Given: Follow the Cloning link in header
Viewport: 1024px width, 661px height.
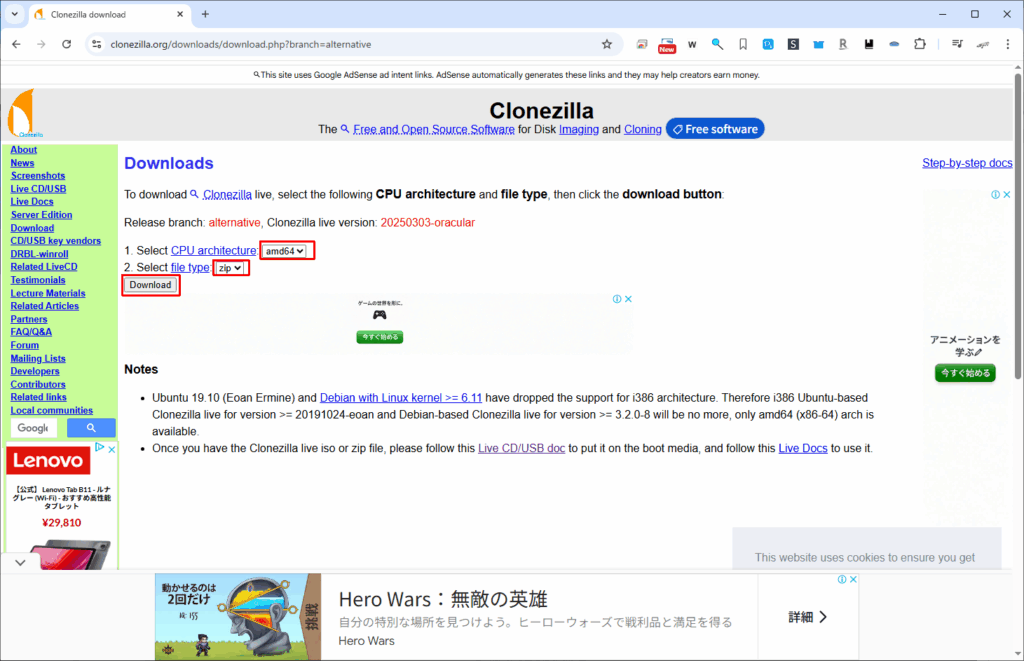Looking at the screenshot, I should tap(643, 129).
